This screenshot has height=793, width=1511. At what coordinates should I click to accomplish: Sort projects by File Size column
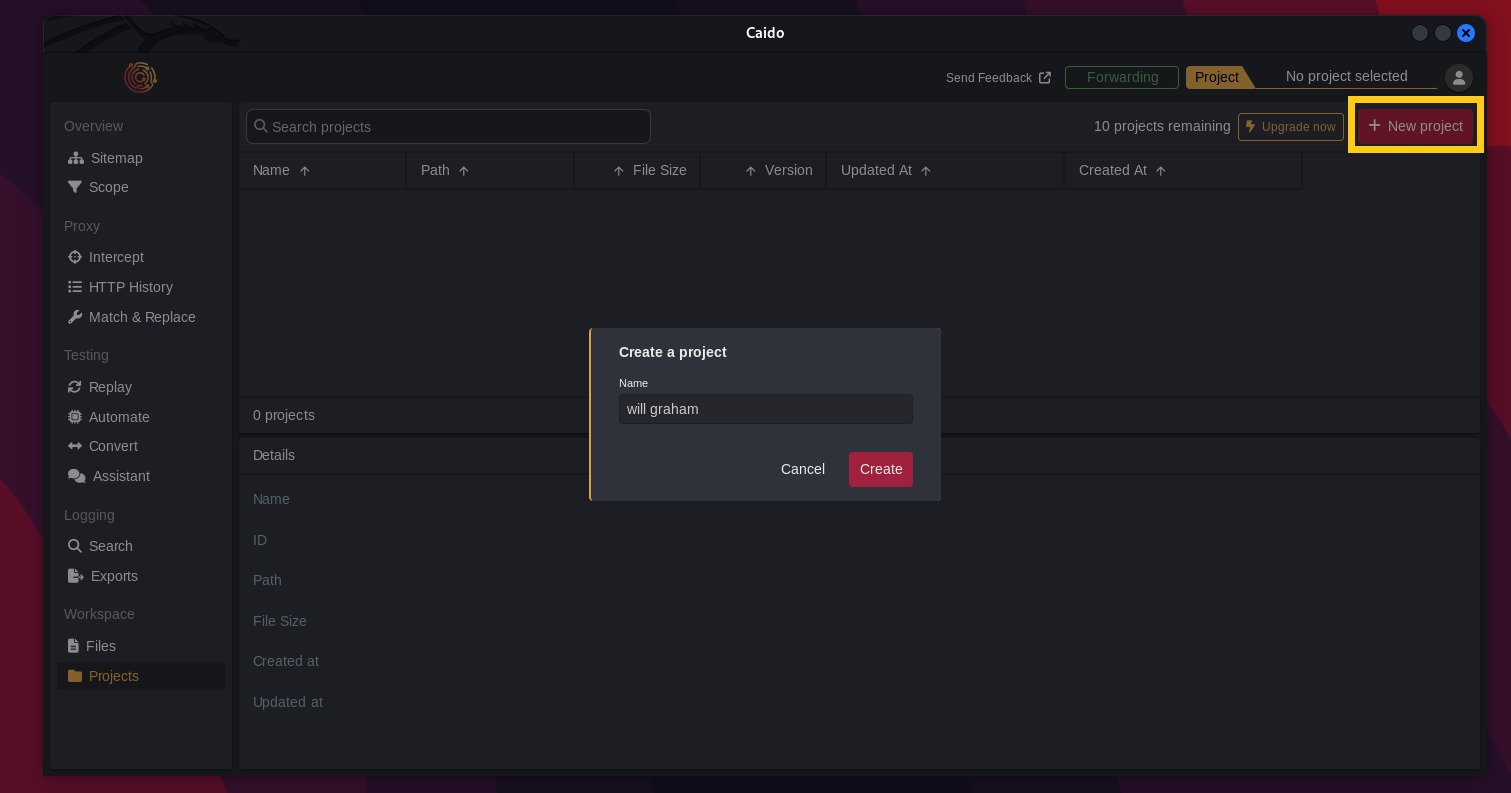click(x=637, y=170)
